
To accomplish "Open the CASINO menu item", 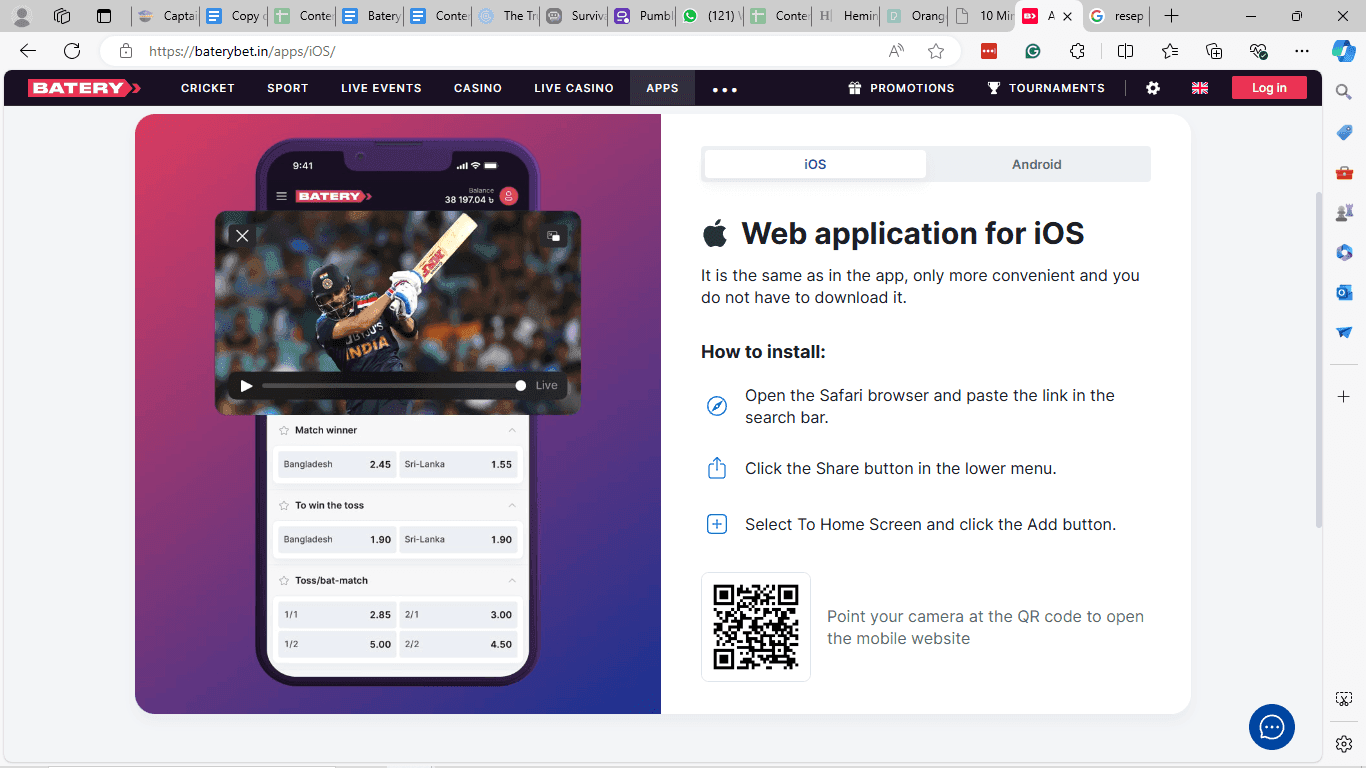I will pyautogui.click(x=477, y=88).
